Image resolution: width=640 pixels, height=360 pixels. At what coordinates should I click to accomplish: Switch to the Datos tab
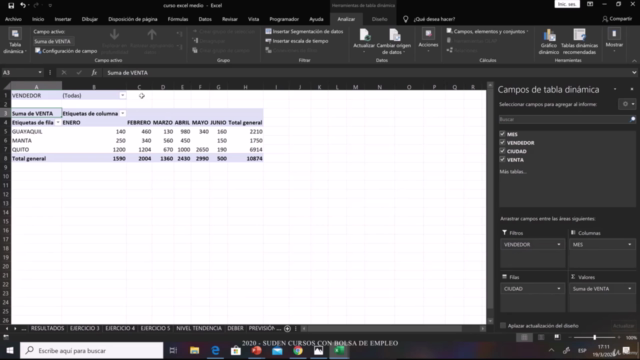click(x=205, y=19)
